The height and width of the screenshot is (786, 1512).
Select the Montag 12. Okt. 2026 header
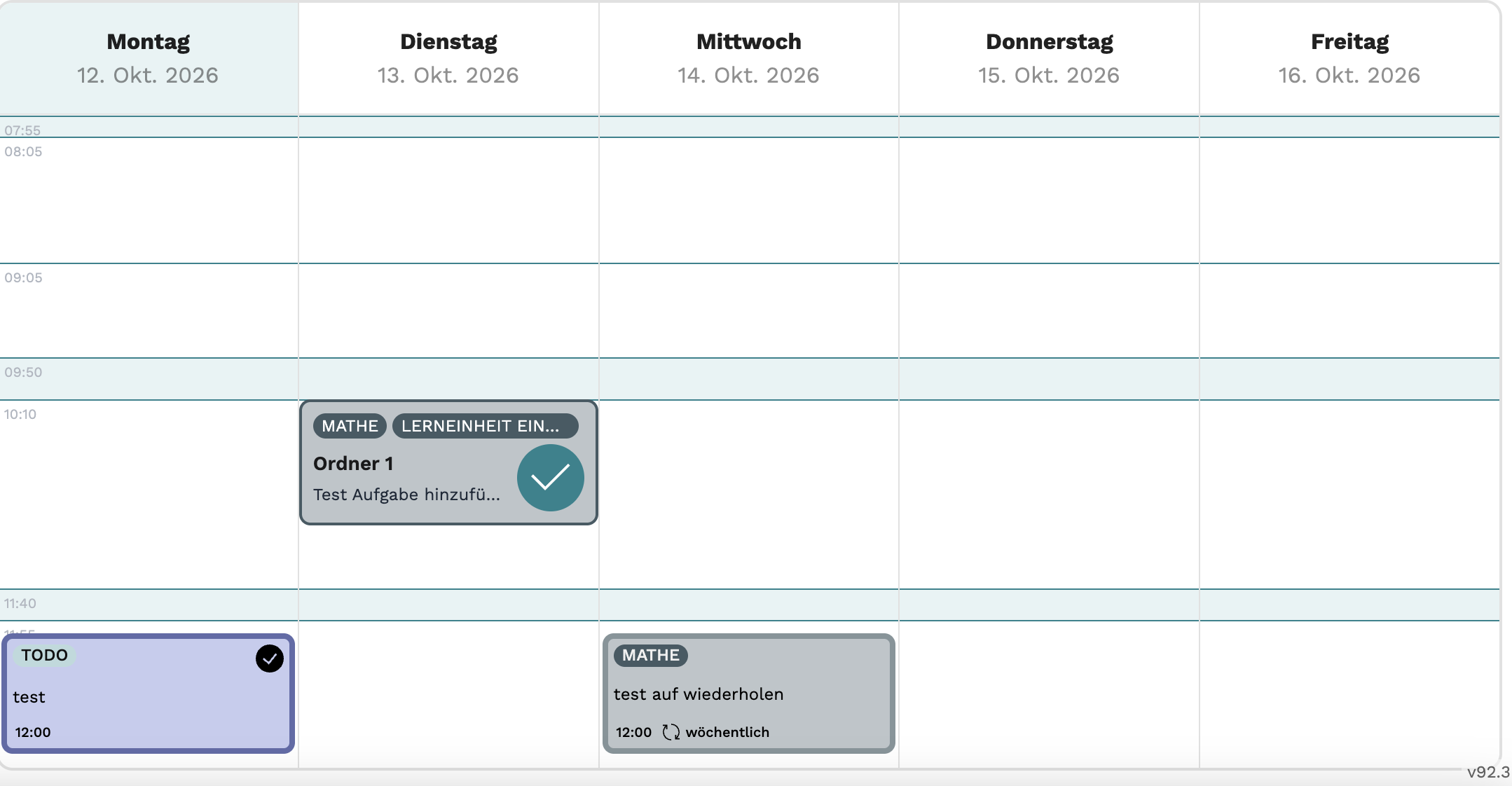(x=149, y=58)
